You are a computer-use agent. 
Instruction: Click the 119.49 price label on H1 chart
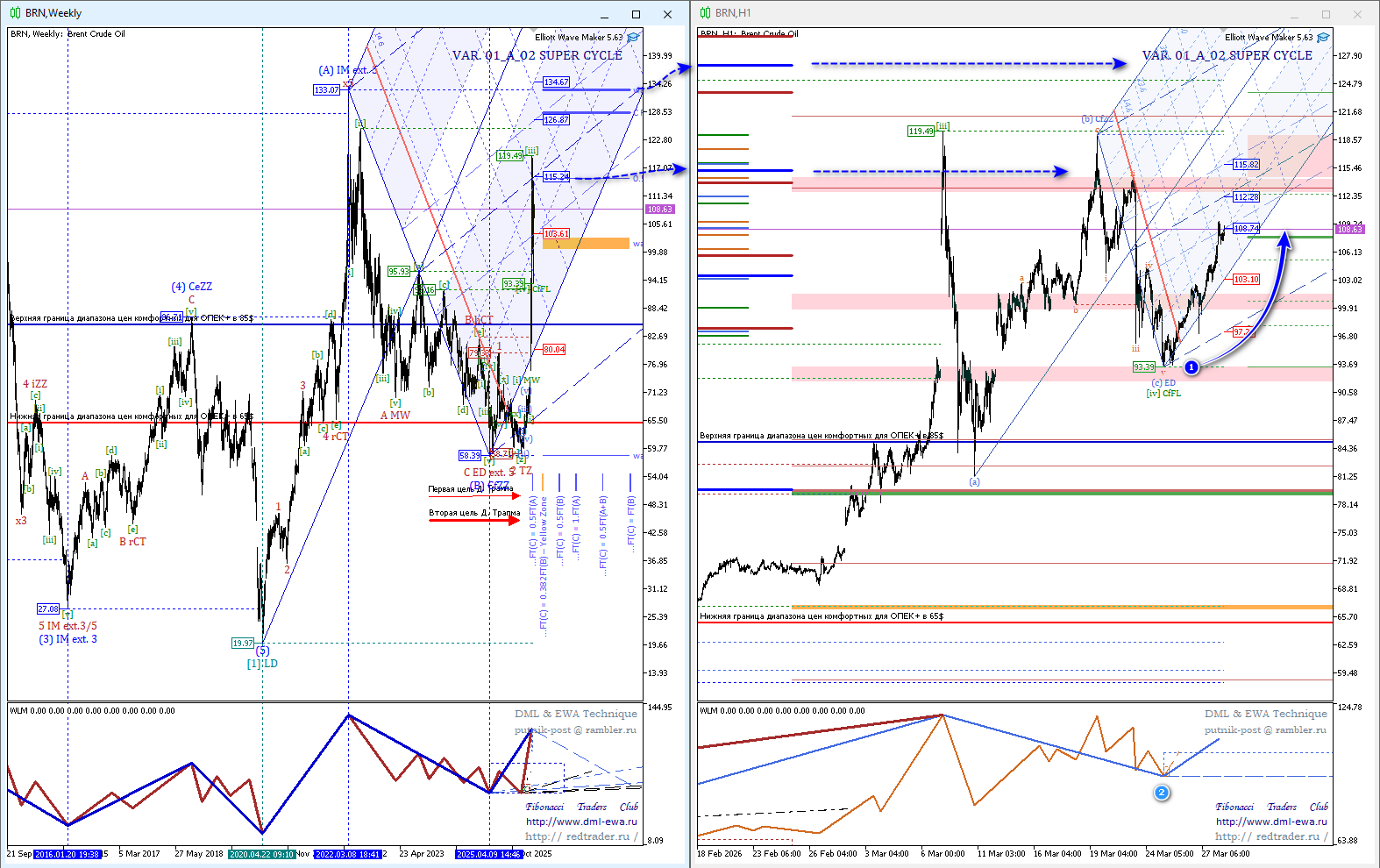coord(921,132)
